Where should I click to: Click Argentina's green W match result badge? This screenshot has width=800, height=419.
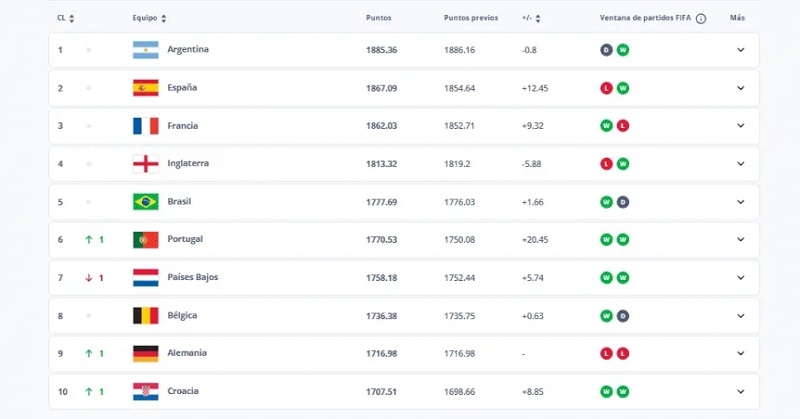click(623, 50)
